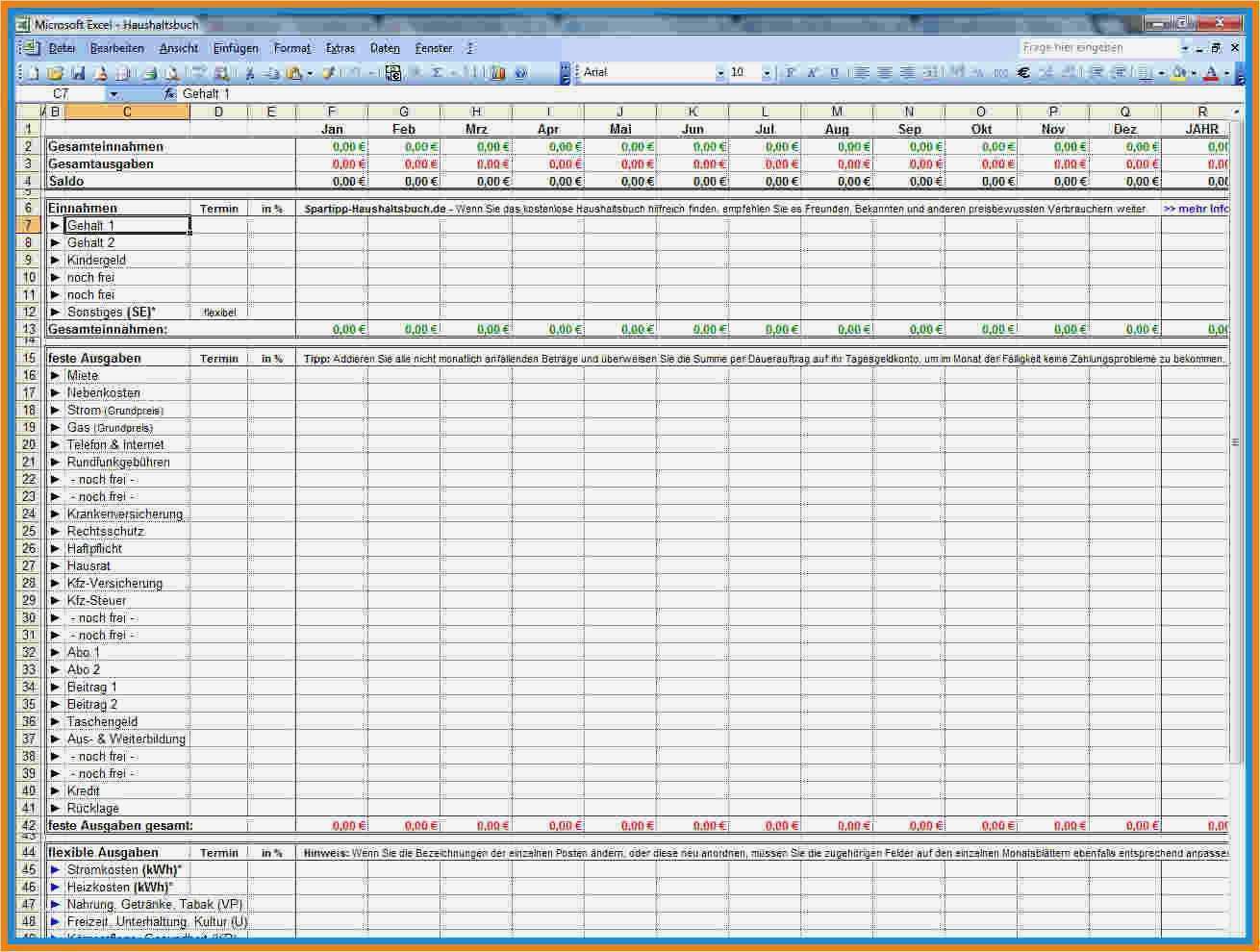Open the Datei menu
The height and width of the screenshot is (952, 1260).
(x=62, y=48)
